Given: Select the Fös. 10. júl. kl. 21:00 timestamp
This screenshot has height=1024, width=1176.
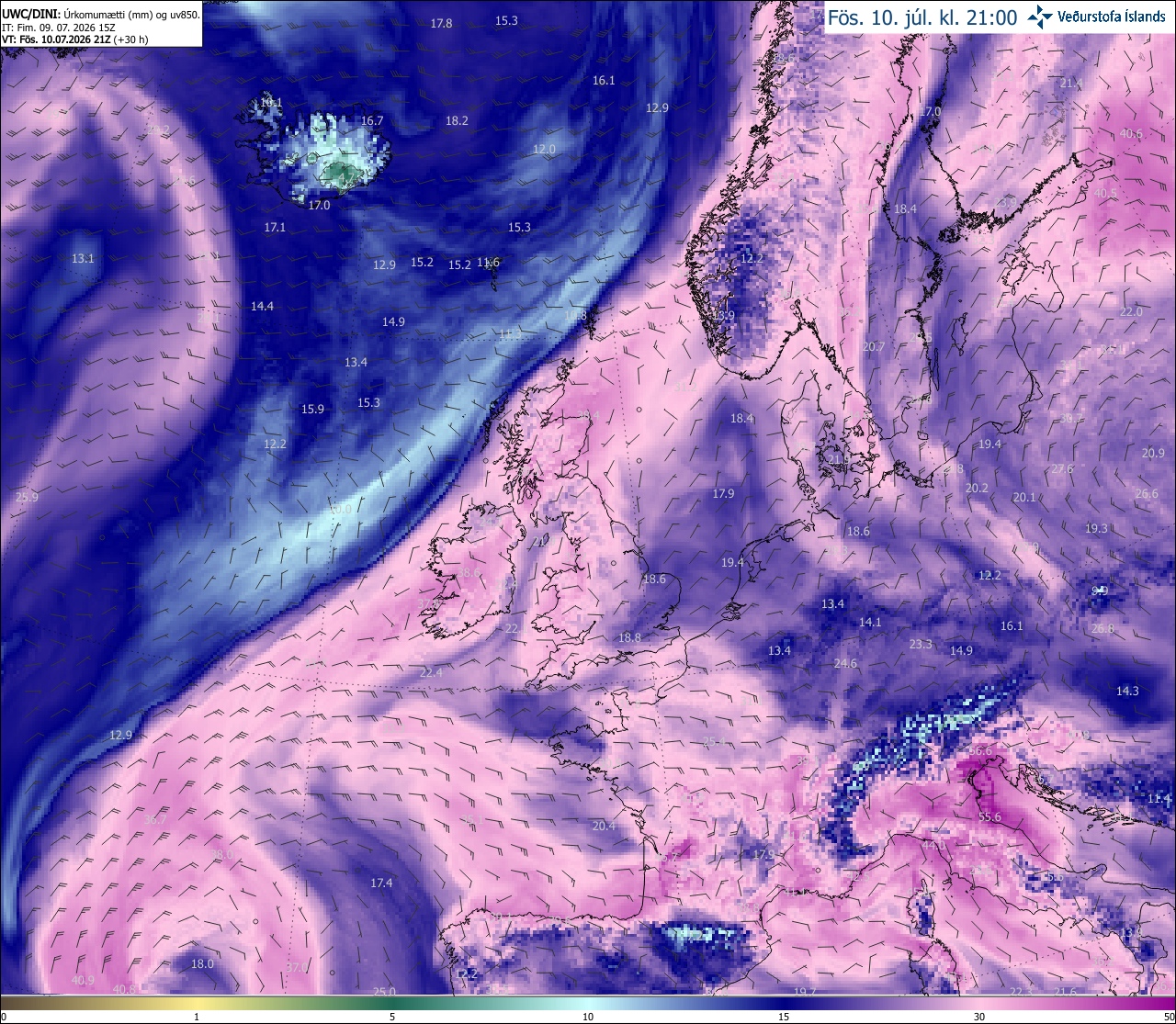Looking at the screenshot, I should 922,17.
